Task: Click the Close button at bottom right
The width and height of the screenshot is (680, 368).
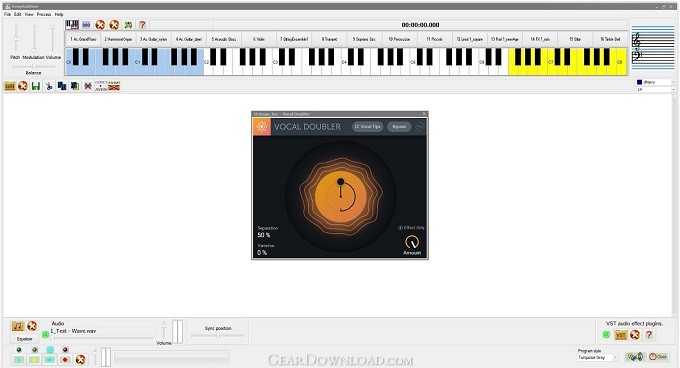Action: point(658,357)
